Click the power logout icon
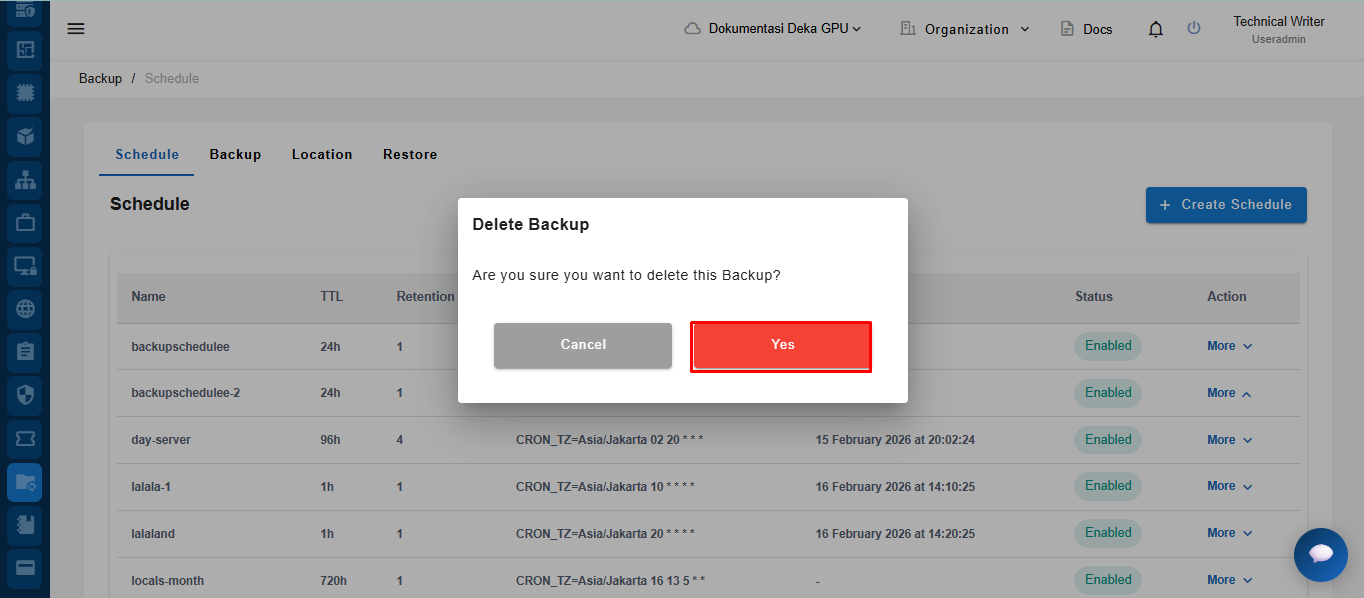Screen dimensions: 1364x598 coord(1194,28)
